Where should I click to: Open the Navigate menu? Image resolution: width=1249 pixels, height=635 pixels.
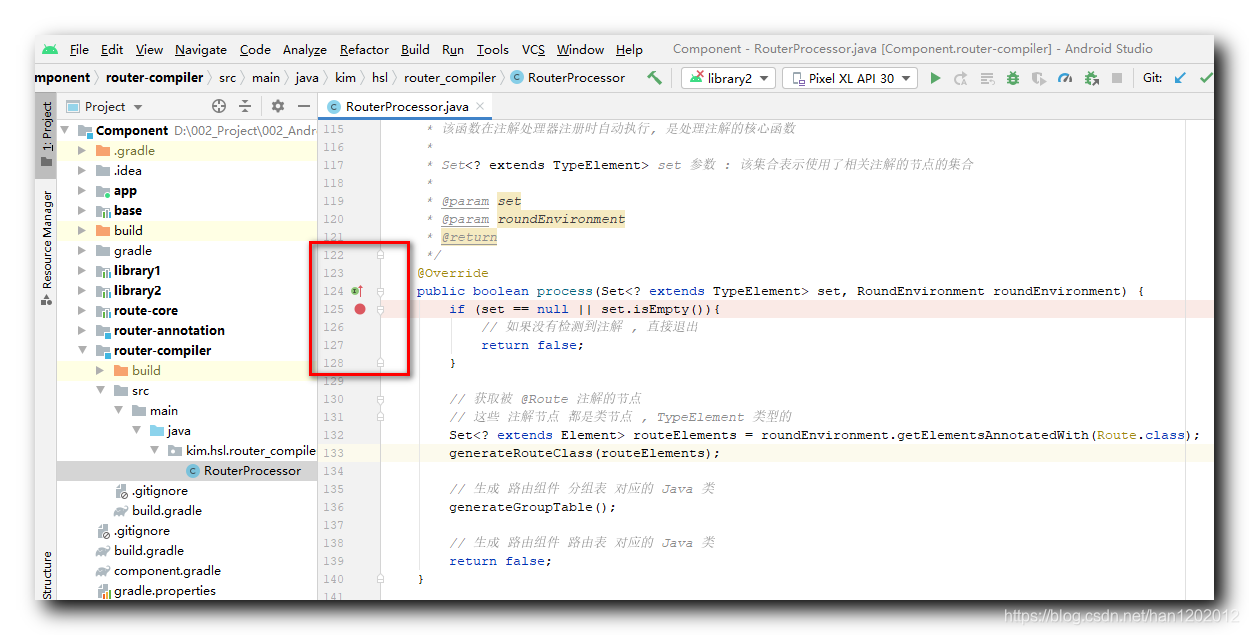coord(201,49)
